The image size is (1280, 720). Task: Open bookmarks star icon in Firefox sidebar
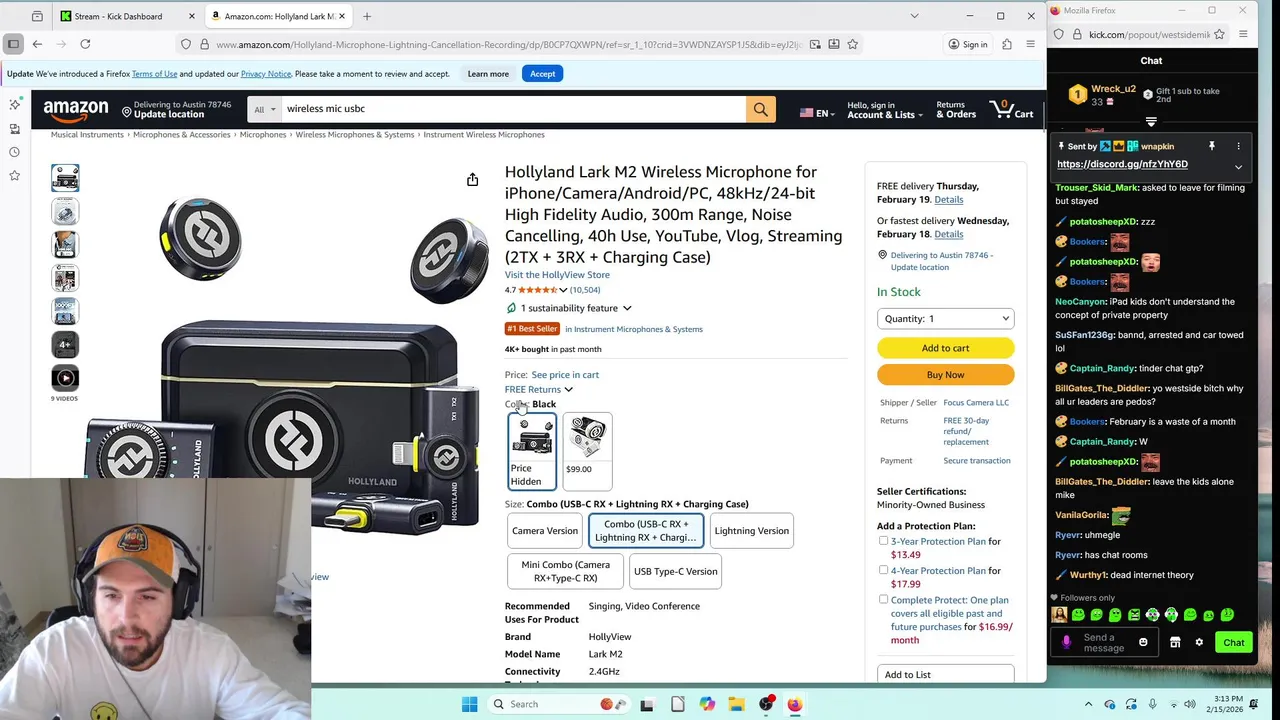(14, 176)
